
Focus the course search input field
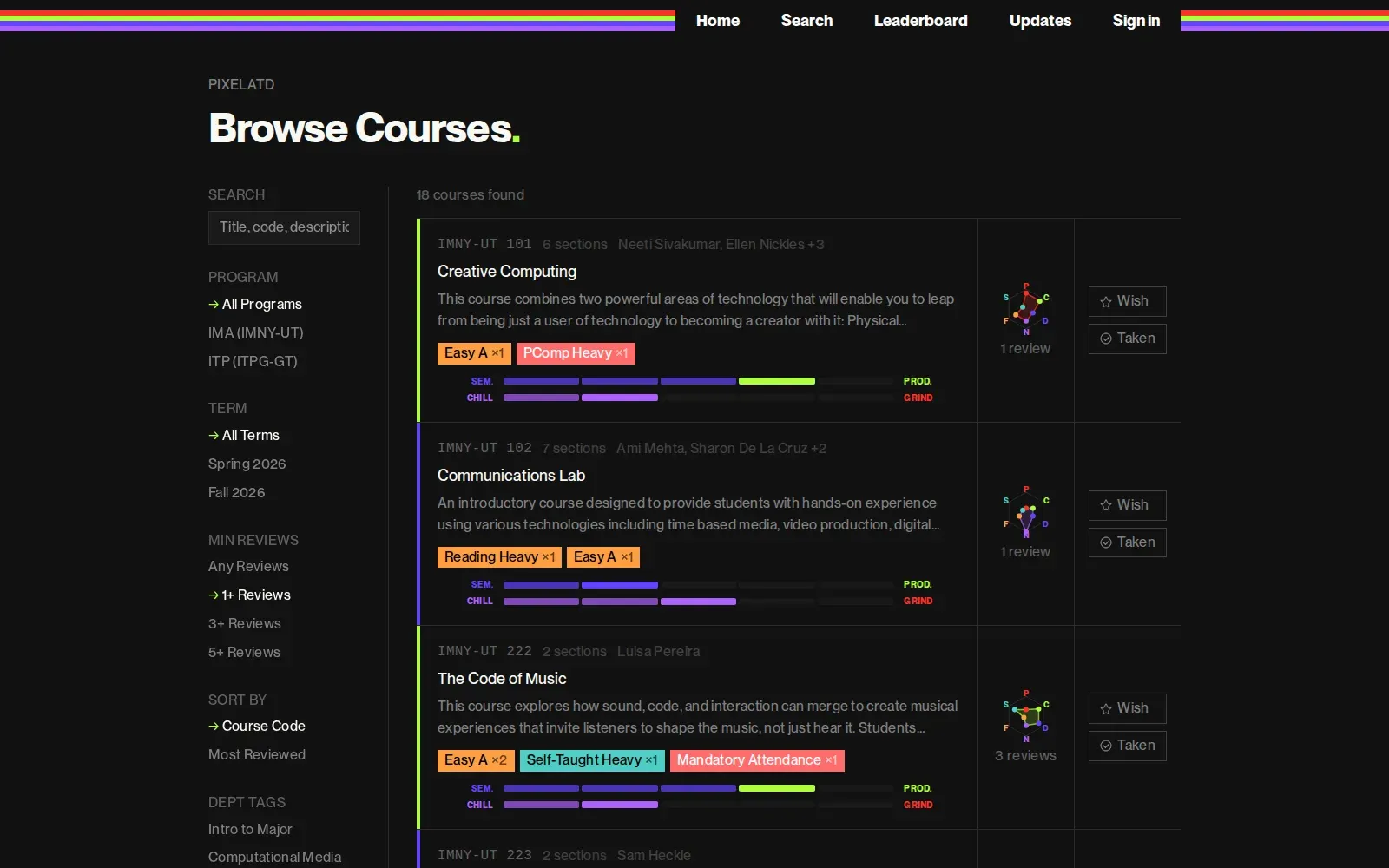point(284,227)
